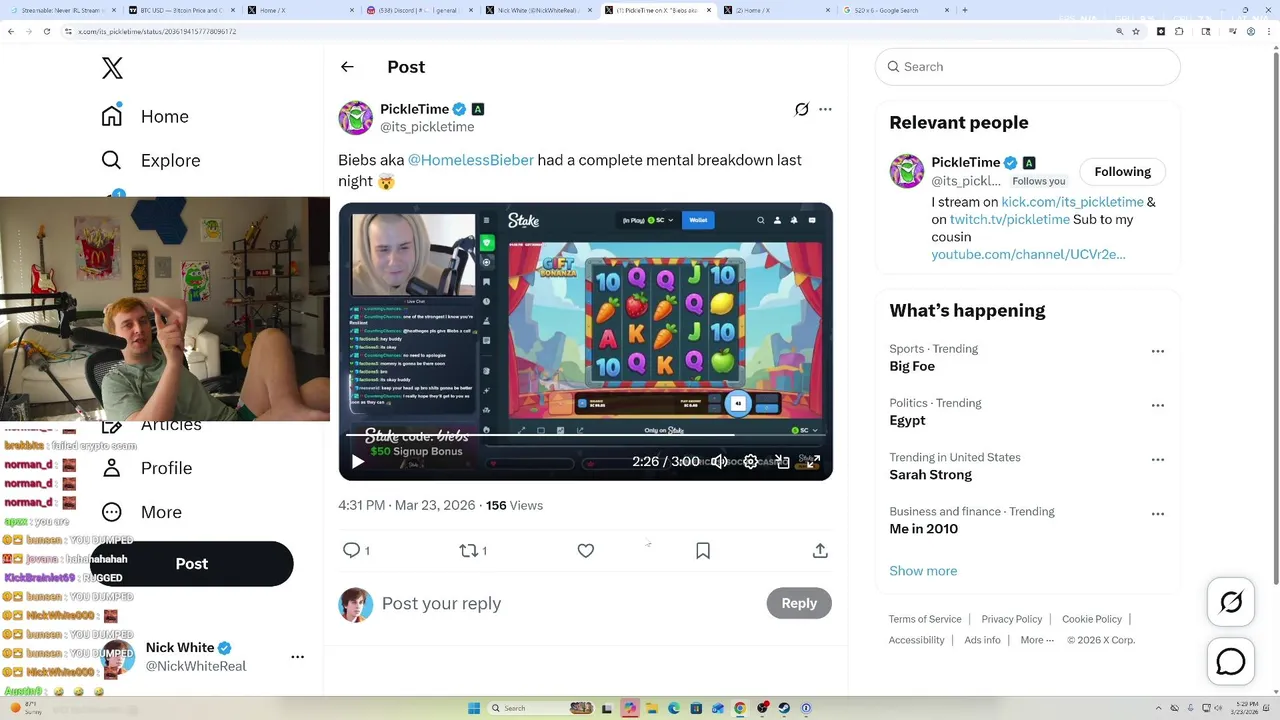The image size is (1280, 720).
Task: Switch to Discord general browser tab
Action: (x=418, y=10)
